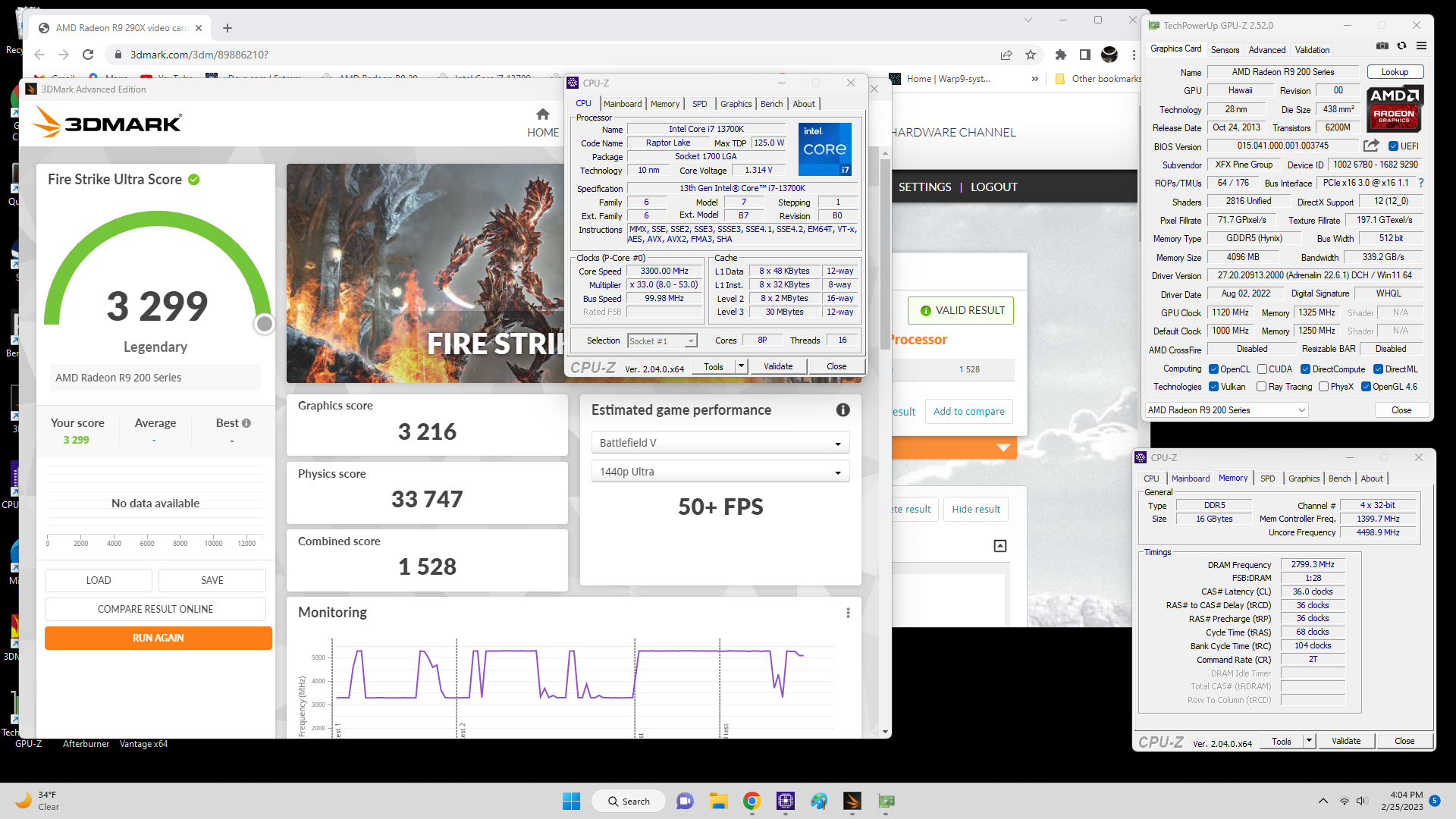Toggle the Chrome side panel icon
This screenshot has width=1456, height=819.
point(1085,55)
